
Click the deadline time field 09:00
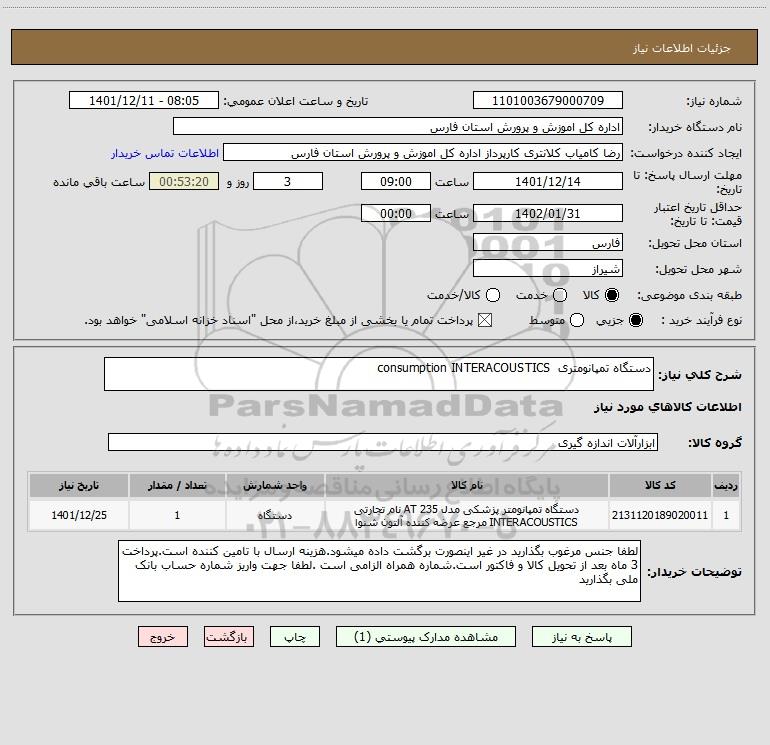pos(396,181)
